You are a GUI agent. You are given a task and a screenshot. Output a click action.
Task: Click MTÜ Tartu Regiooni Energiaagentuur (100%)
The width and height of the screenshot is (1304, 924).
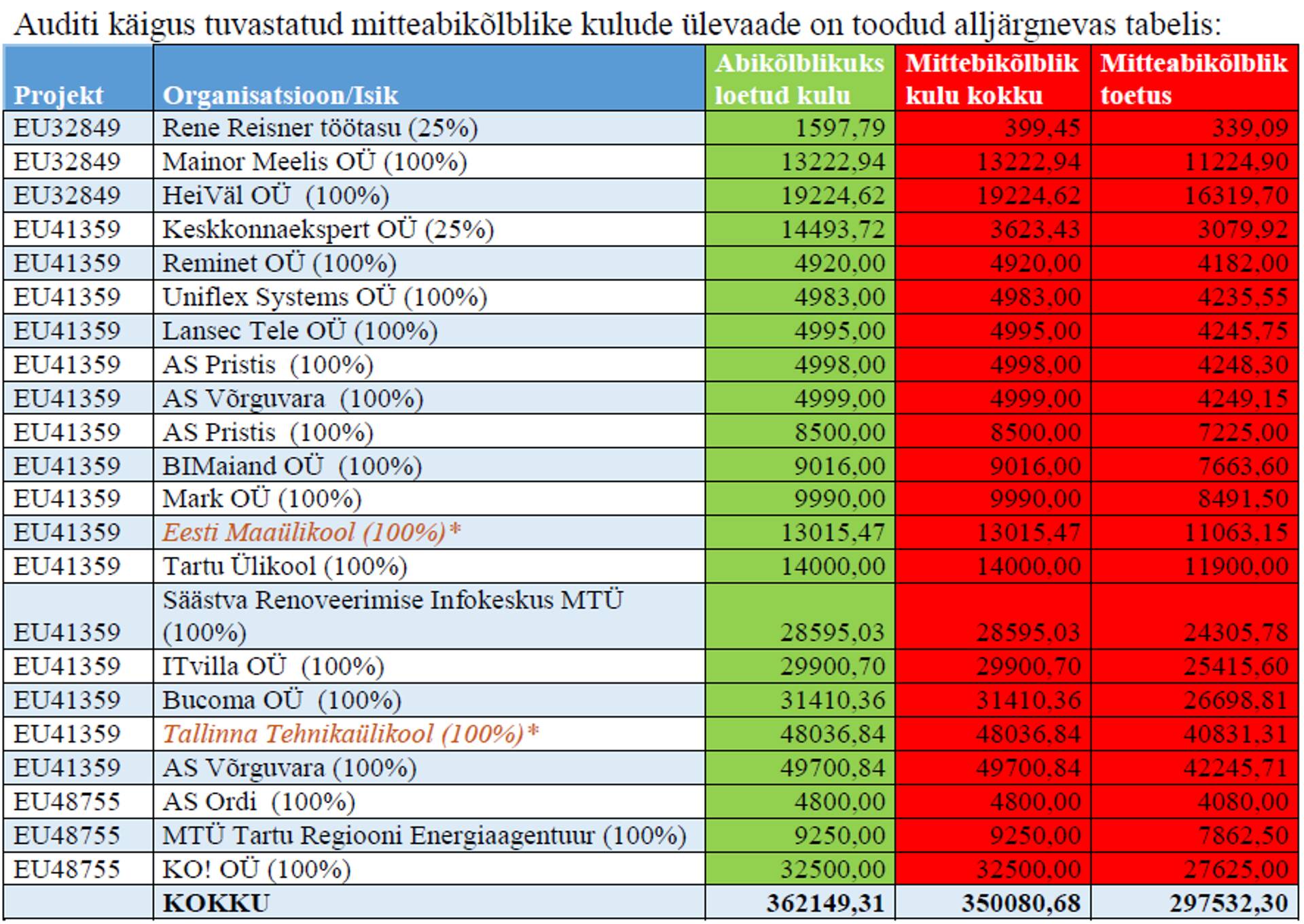click(x=424, y=835)
